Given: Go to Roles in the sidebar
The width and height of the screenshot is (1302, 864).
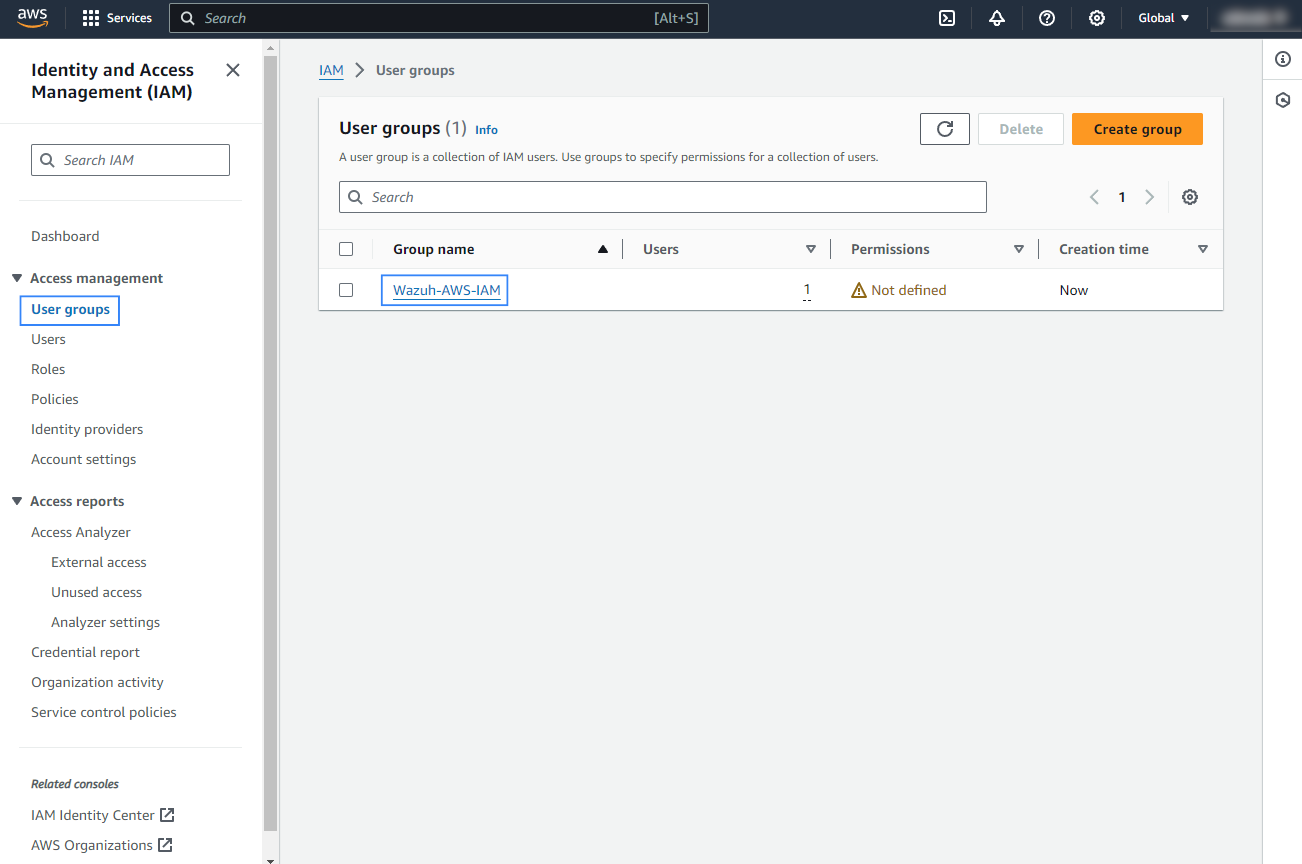Looking at the screenshot, I should pyautogui.click(x=48, y=369).
